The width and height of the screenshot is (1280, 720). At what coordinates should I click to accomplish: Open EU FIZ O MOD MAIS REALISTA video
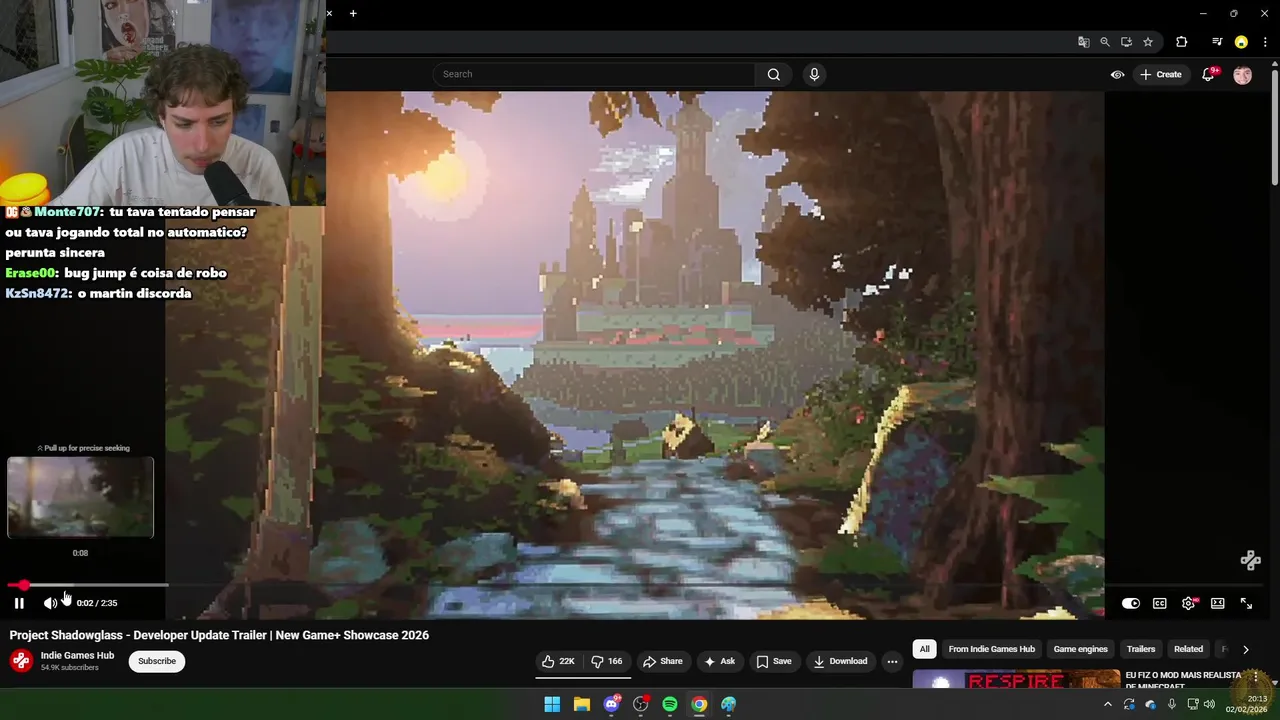[1184, 679]
